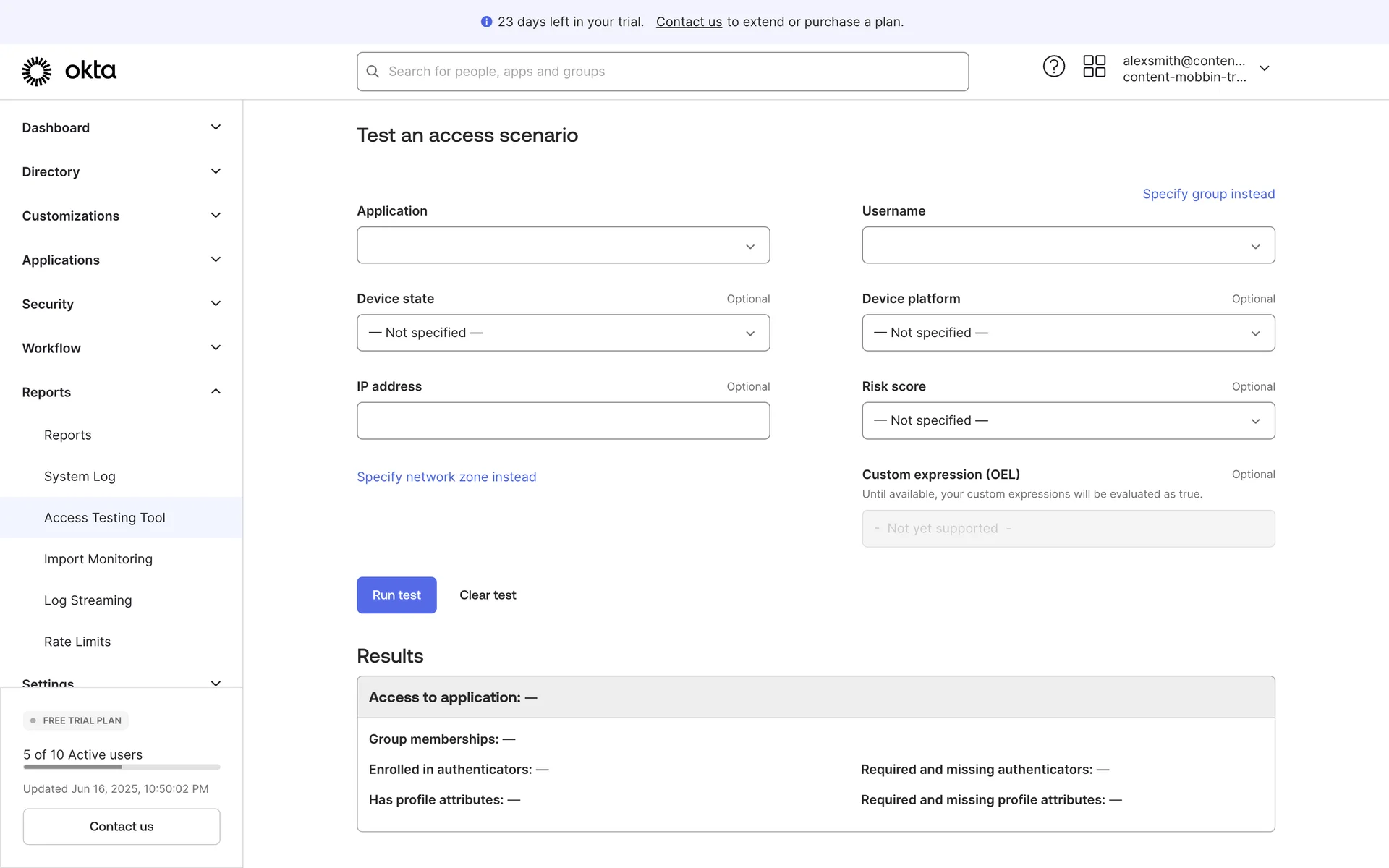Open account menu chevron beside alexsmith
1389x868 pixels.
pos(1264,69)
